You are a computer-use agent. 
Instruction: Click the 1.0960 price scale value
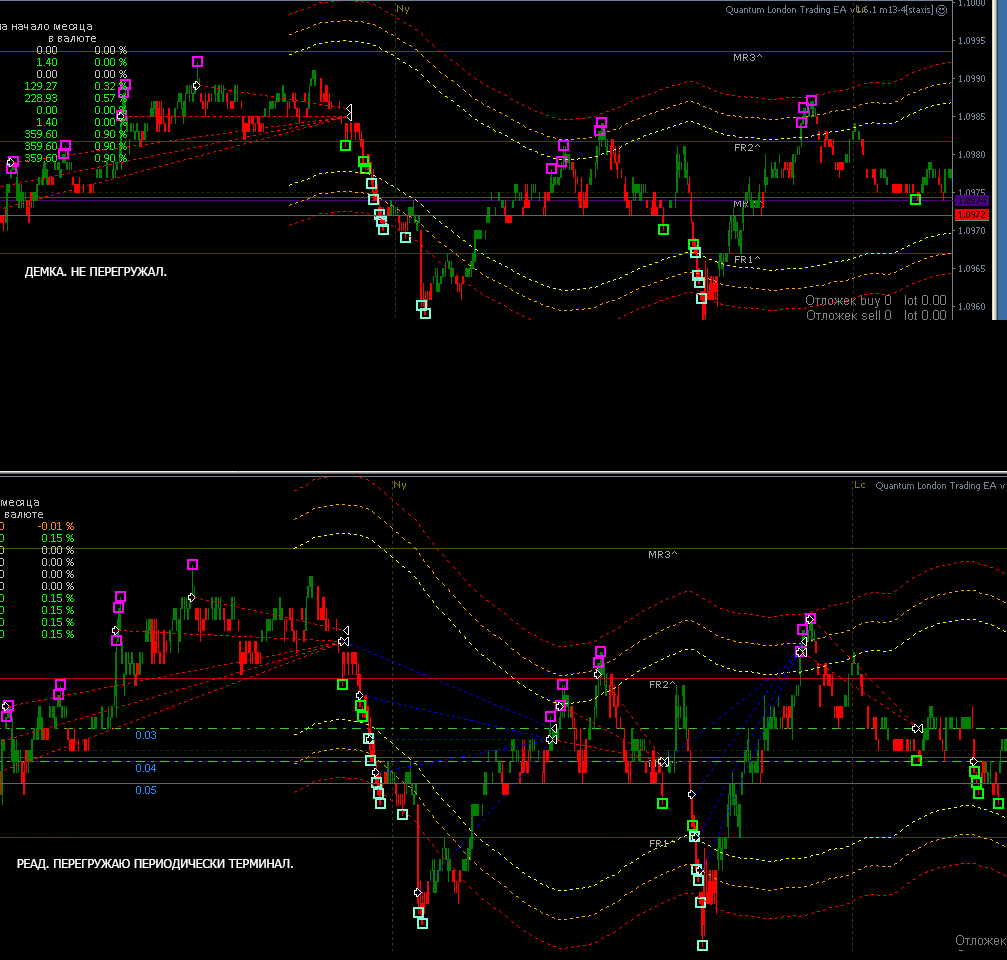point(971,306)
